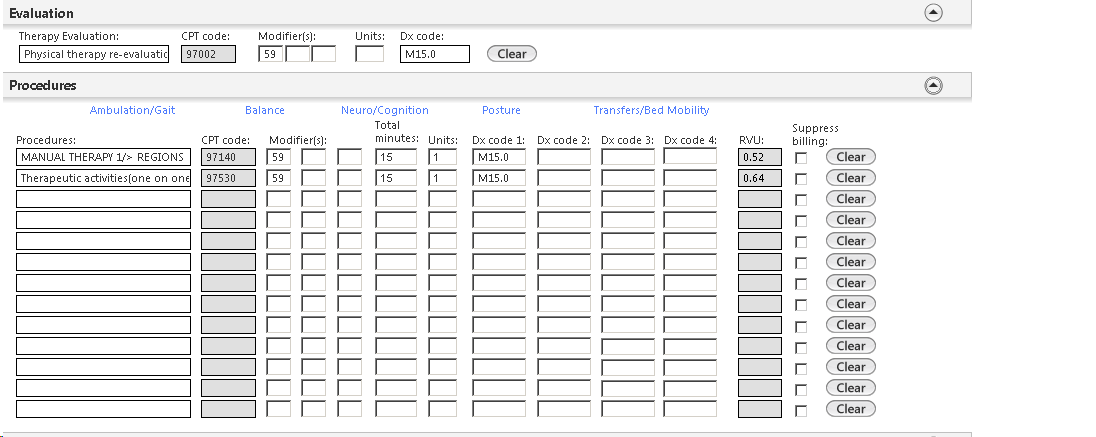Click Dx code 4 field in MANUAL THERAPY row
The image size is (1096, 437).
(690, 157)
